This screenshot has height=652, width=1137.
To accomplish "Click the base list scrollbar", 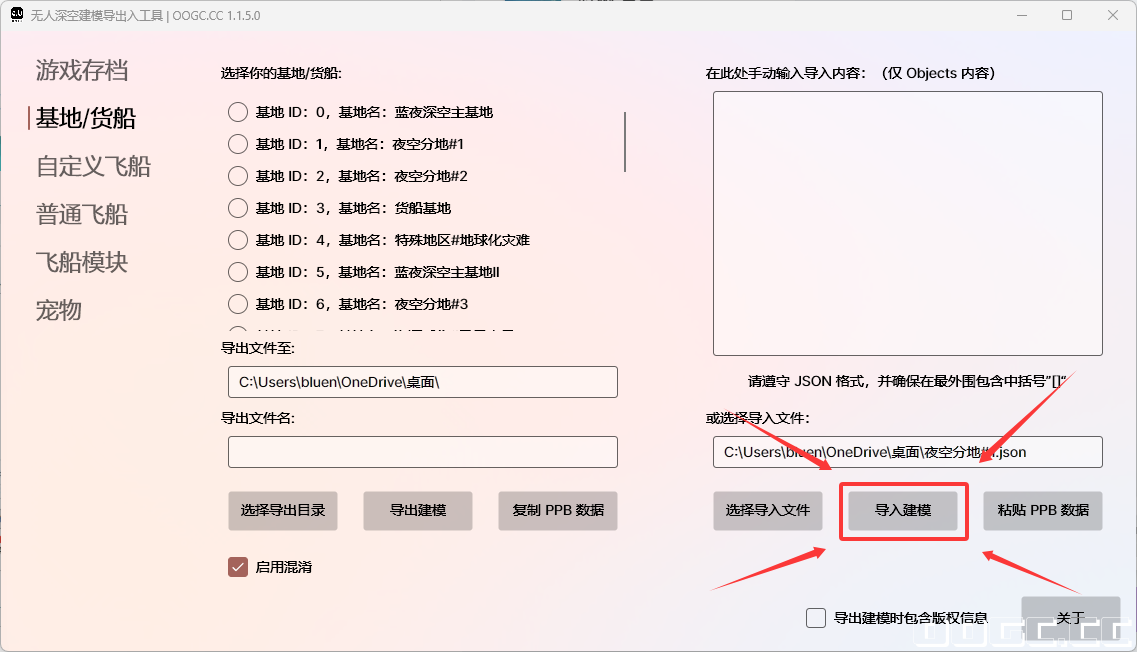I will (x=624, y=143).
